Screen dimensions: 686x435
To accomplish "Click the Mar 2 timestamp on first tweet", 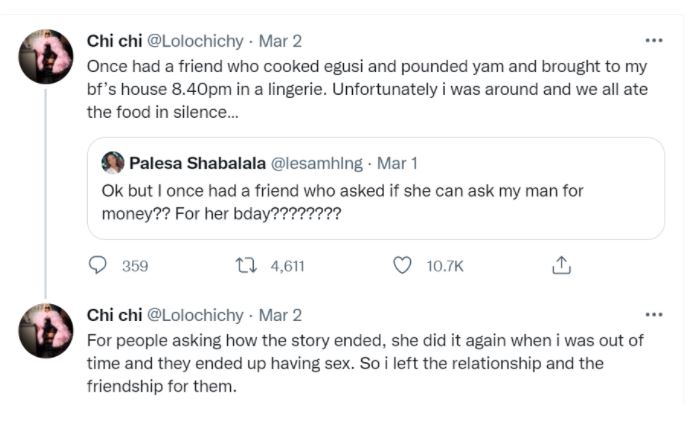I will click(x=280, y=41).
